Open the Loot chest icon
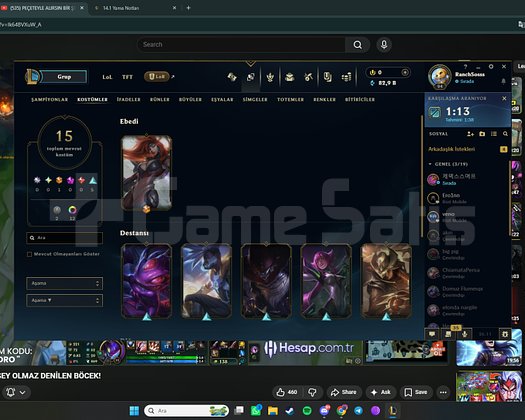This screenshot has height=420, width=525. point(290,77)
